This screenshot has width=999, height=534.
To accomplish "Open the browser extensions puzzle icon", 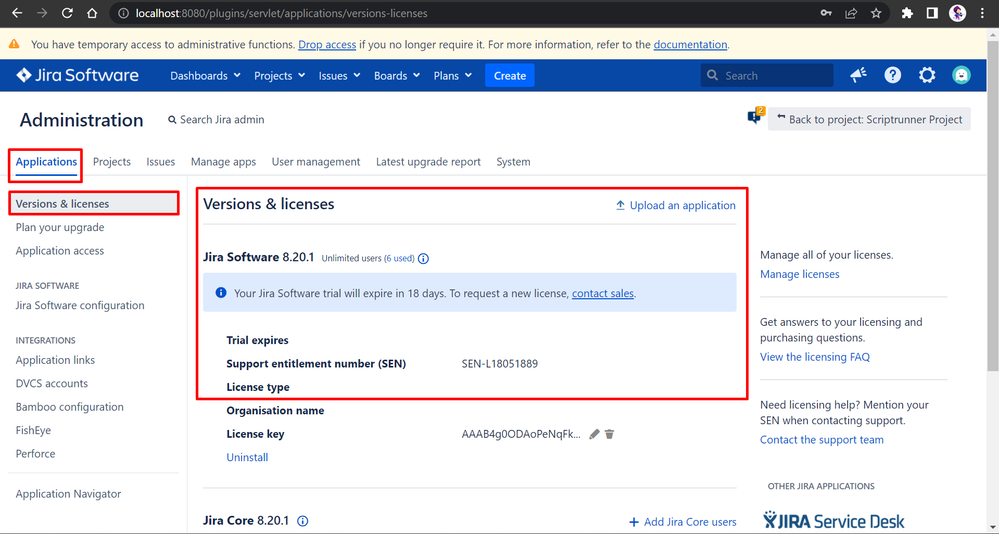I will point(907,13).
